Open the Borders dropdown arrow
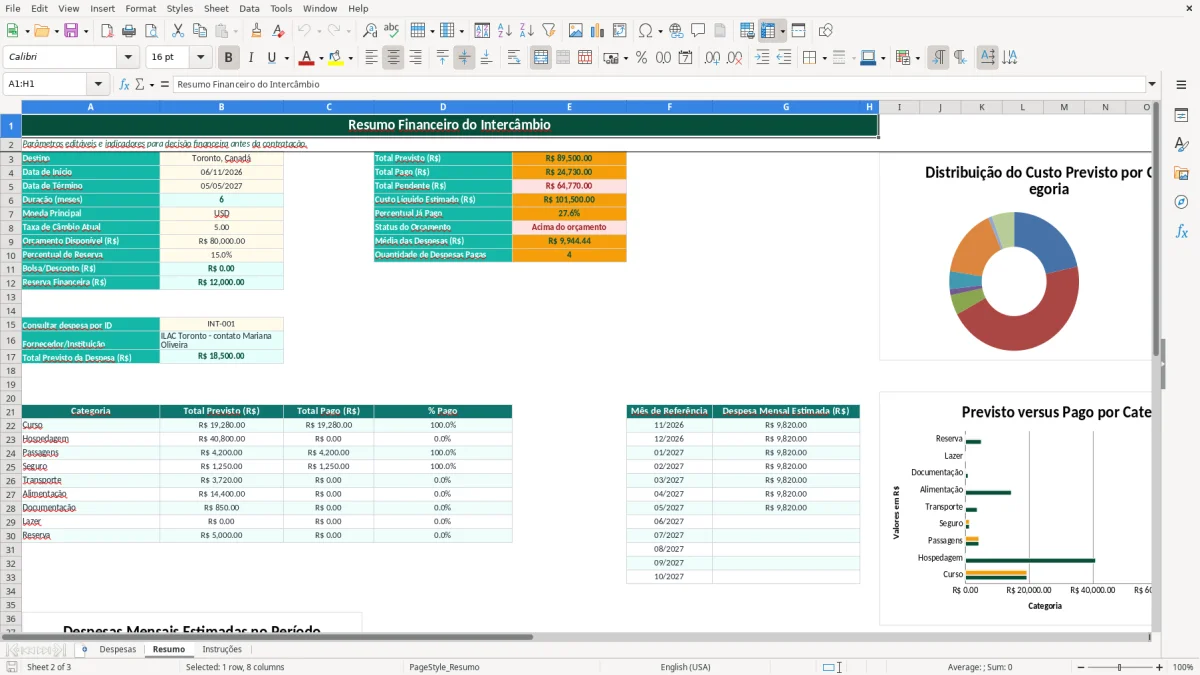This screenshot has height=675, width=1200. [x=824, y=58]
